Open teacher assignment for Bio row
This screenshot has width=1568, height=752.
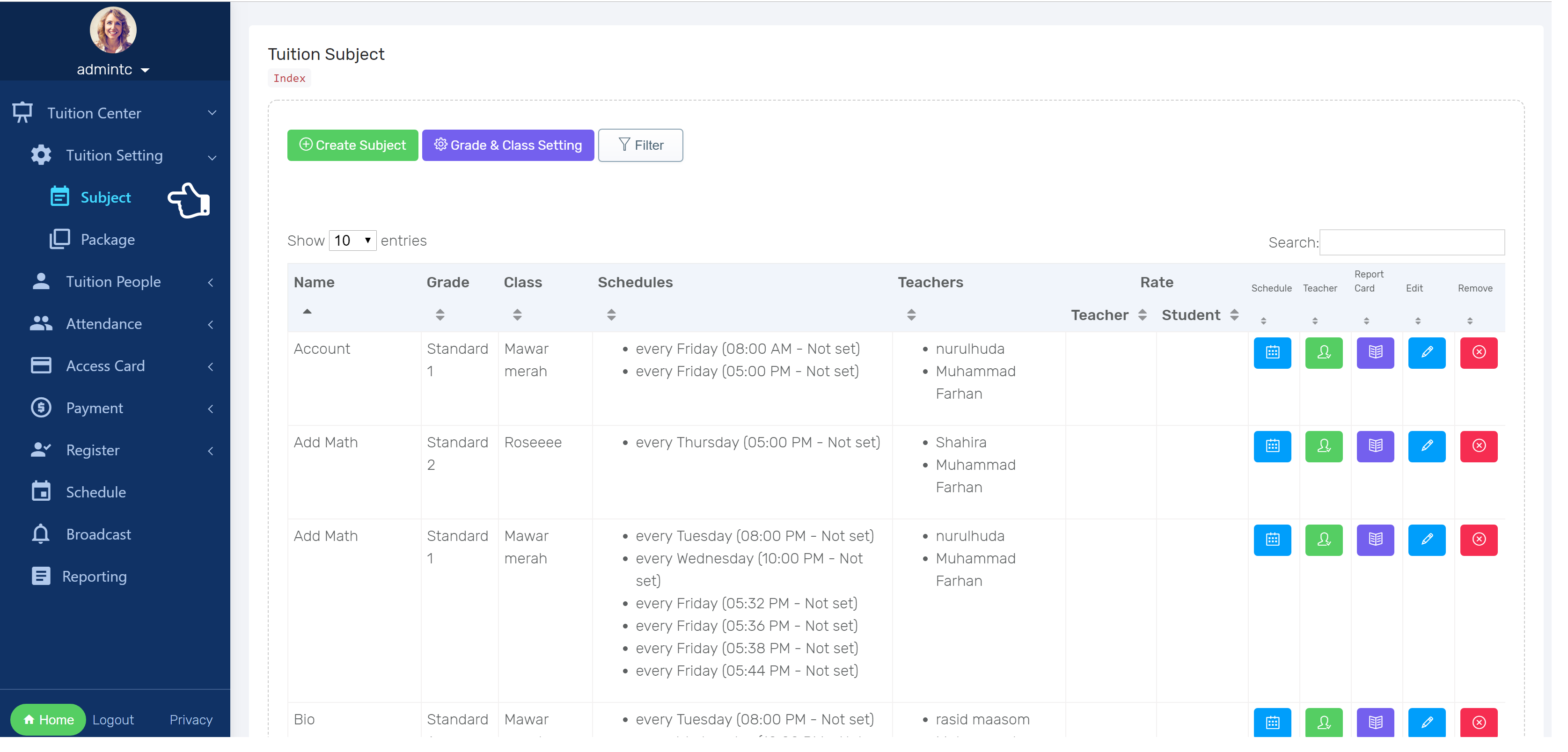click(1324, 722)
